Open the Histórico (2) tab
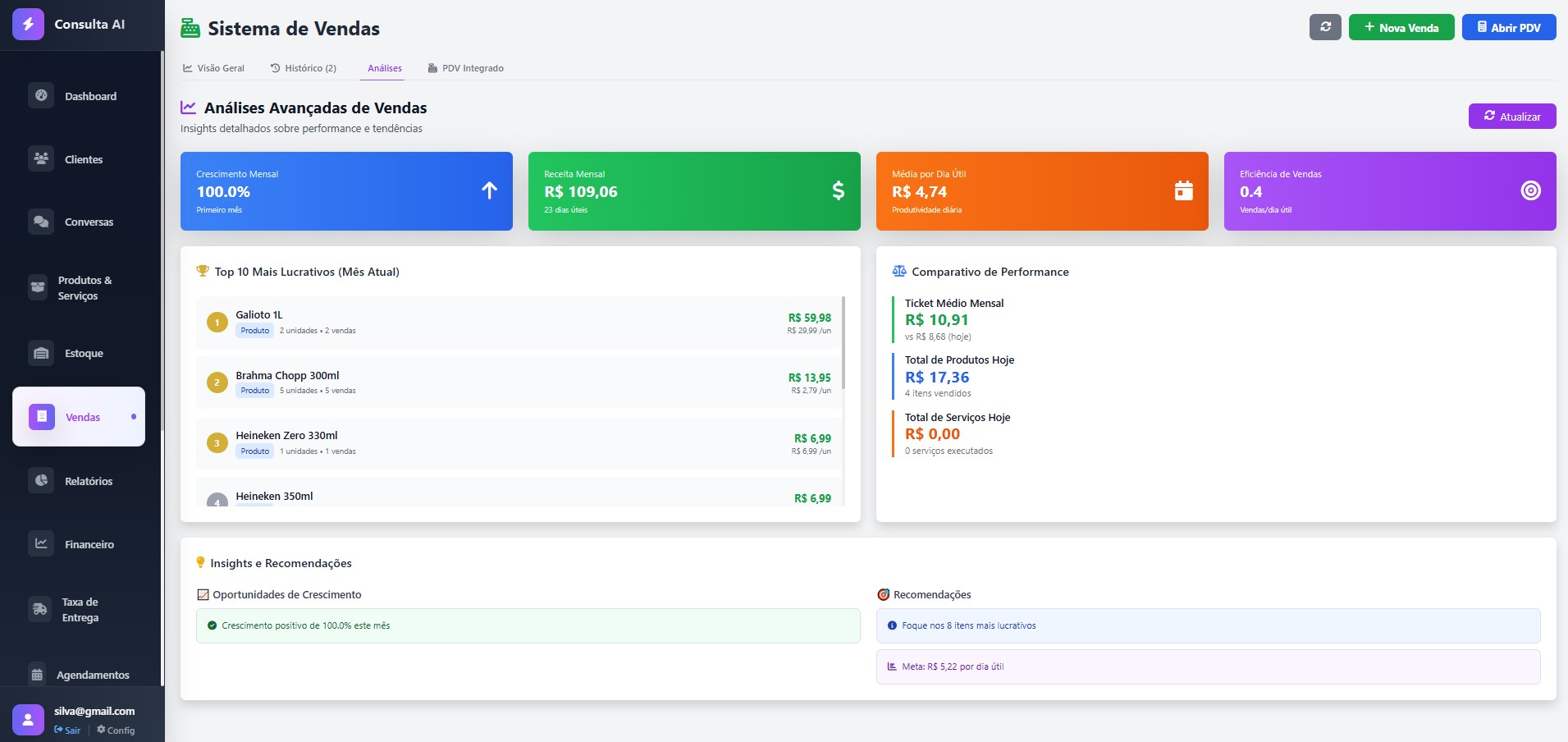 (x=304, y=68)
